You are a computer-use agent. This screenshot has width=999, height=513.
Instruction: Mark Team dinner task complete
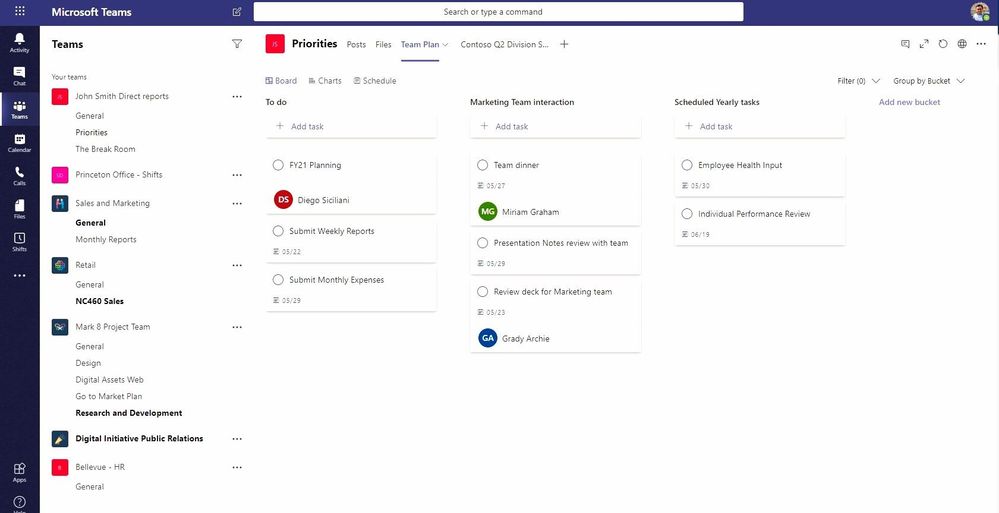click(x=482, y=165)
